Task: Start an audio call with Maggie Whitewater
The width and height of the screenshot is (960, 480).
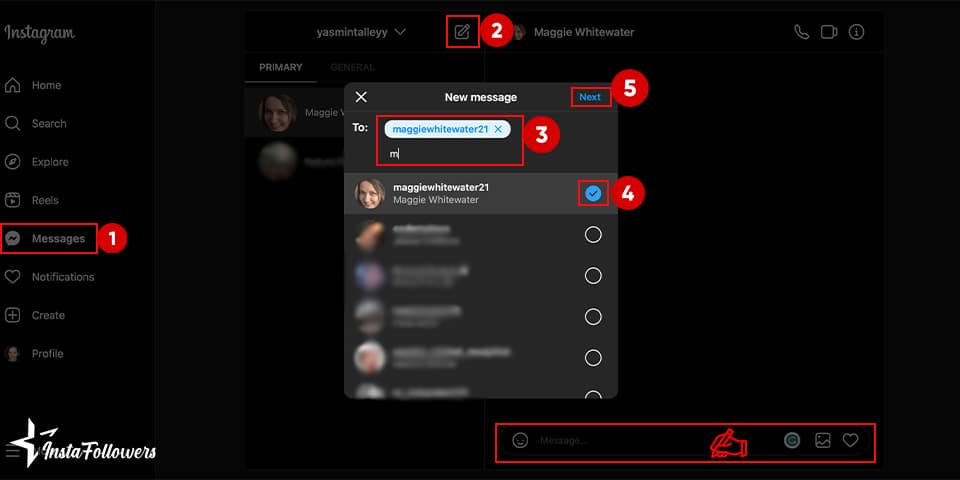Action: pos(801,32)
